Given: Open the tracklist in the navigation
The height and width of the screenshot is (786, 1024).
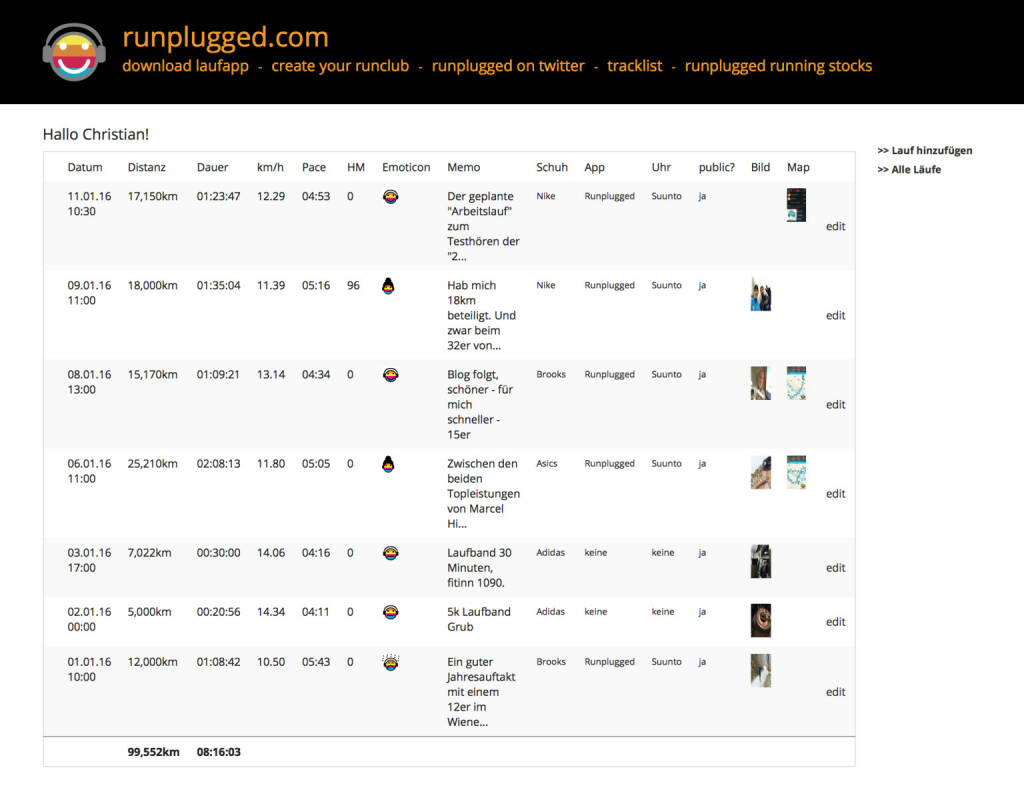Looking at the screenshot, I should tap(634, 66).
